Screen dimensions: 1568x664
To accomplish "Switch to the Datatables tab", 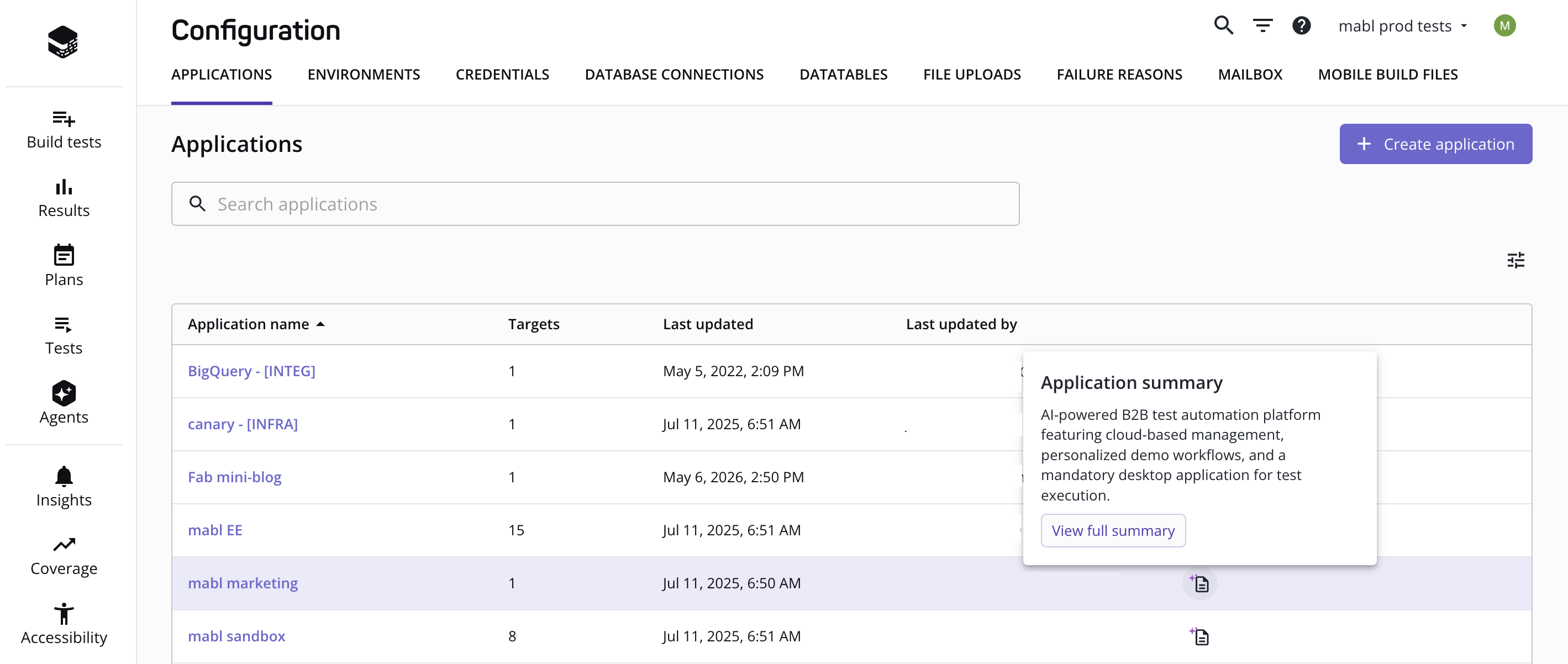I will tap(844, 74).
